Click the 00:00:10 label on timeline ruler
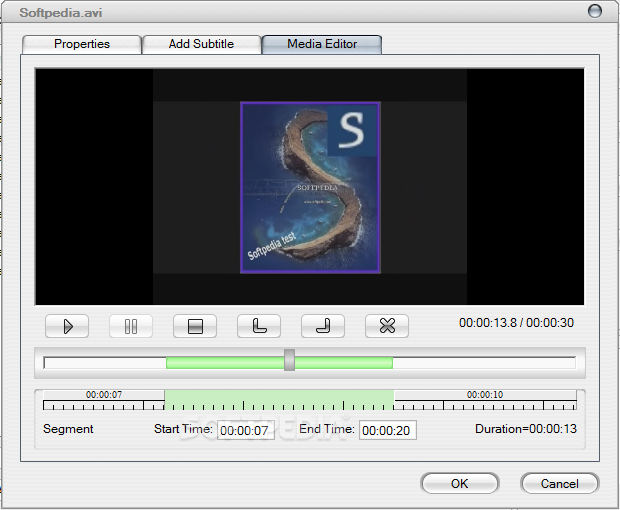Image resolution: width=620 pixels, height=510 pixels. pos(485,395)
